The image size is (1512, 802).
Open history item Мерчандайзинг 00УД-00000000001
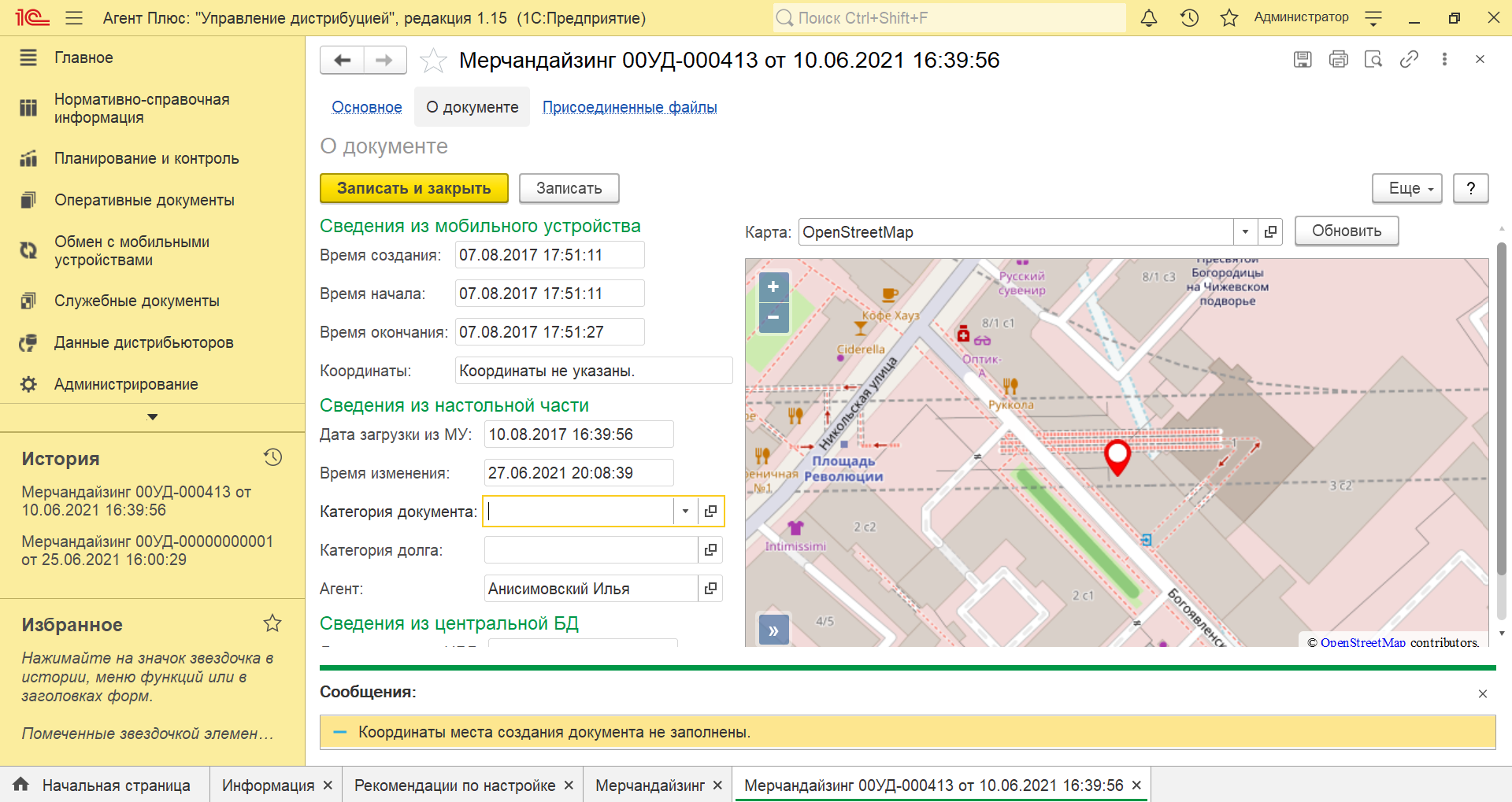(x=147, y=550)
